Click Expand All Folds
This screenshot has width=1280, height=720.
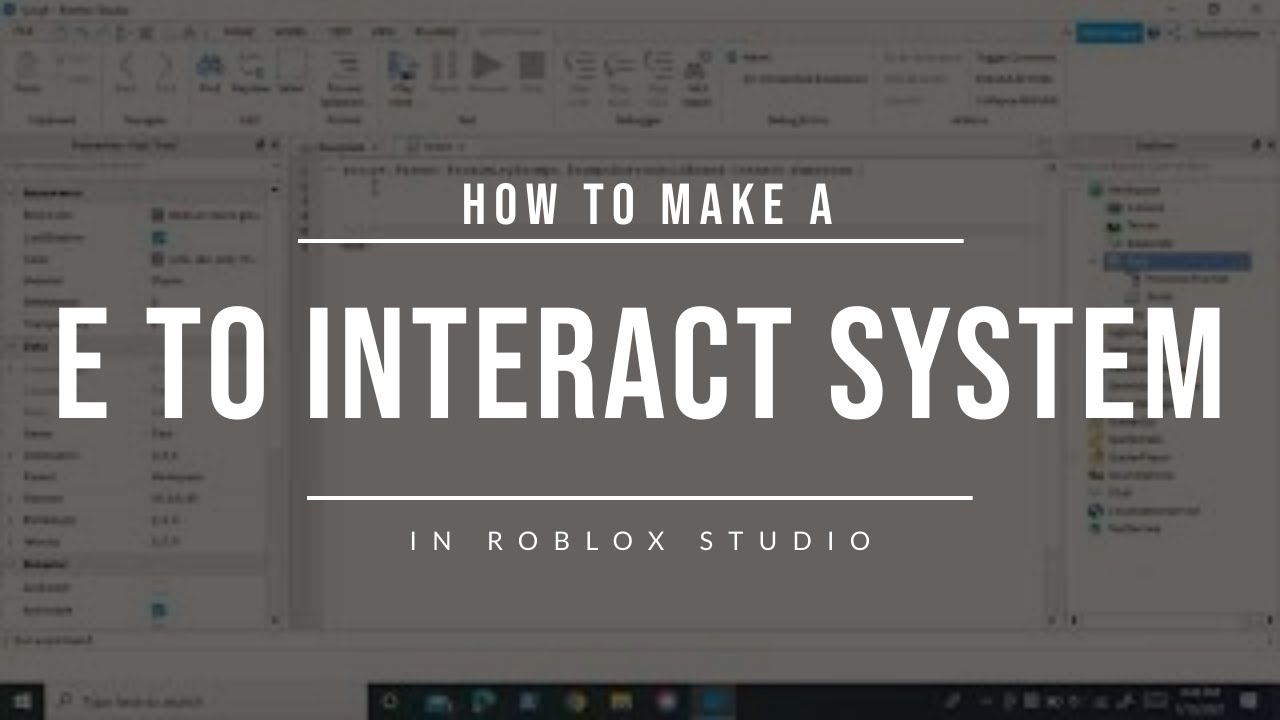pyautogui.click(x=1016, y=79)
